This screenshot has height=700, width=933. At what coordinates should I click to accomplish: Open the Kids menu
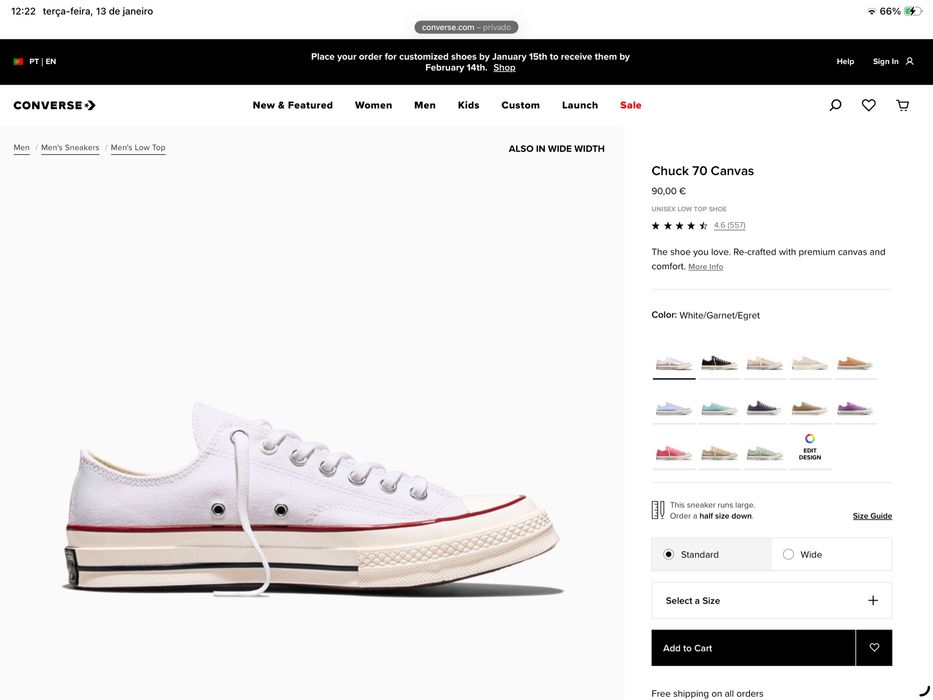click(468, 105)
